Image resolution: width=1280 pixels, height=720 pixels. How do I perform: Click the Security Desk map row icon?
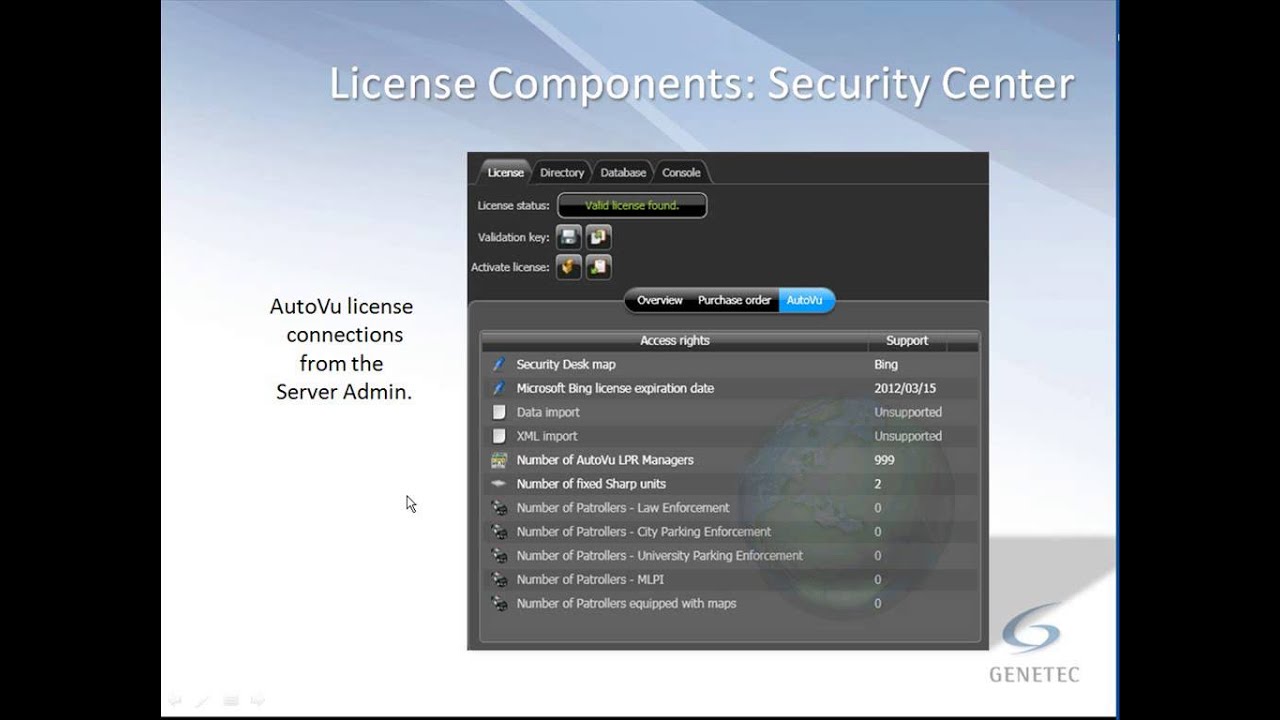point(499,364)
